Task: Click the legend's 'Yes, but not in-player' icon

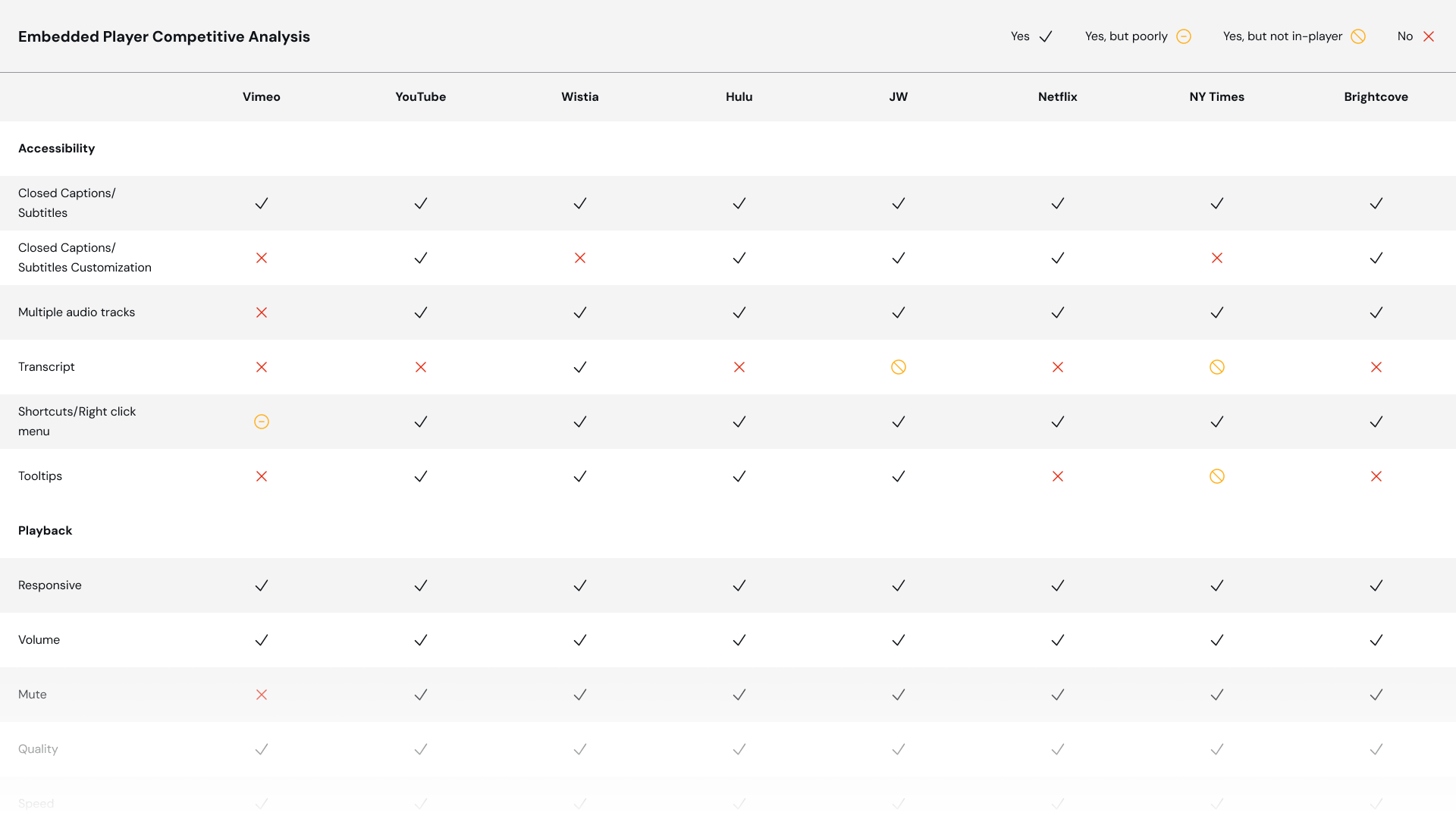Action: pos(1358,36)
